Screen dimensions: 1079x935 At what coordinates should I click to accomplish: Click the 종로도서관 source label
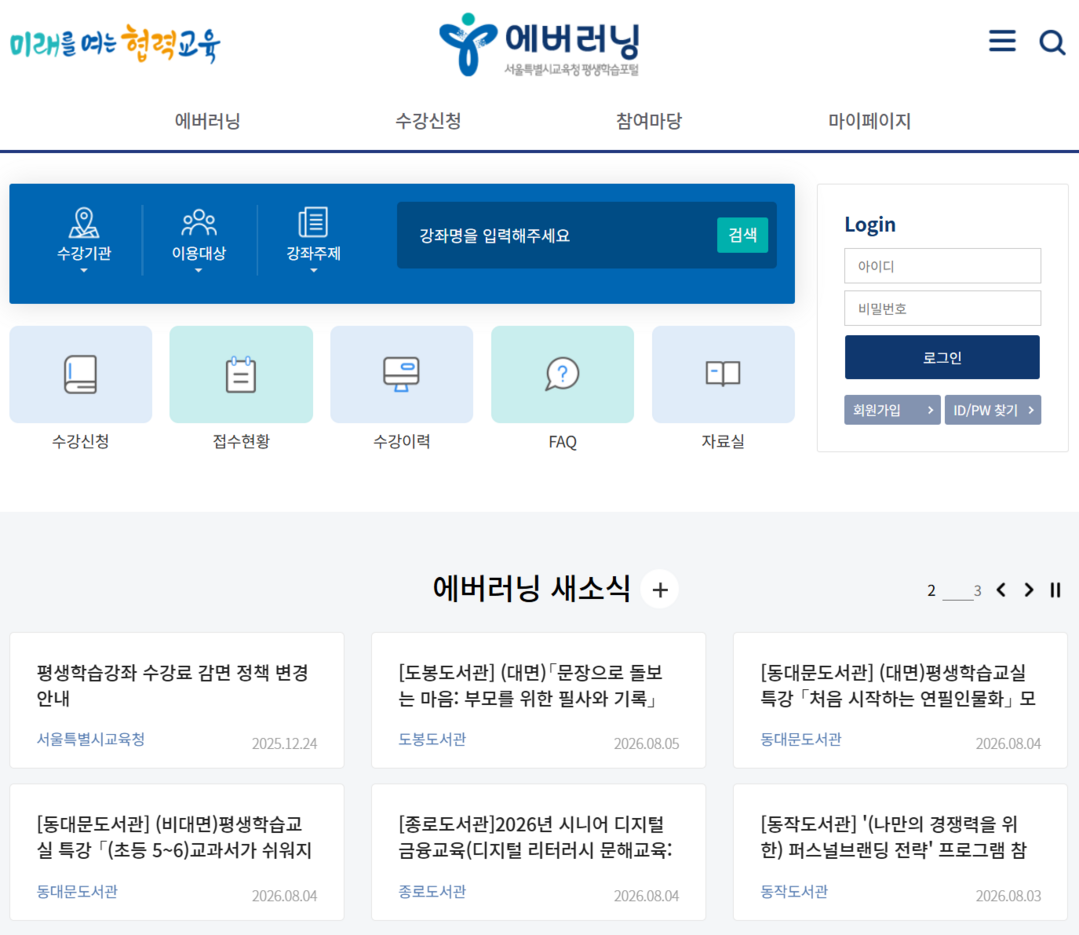coord(432,892)
